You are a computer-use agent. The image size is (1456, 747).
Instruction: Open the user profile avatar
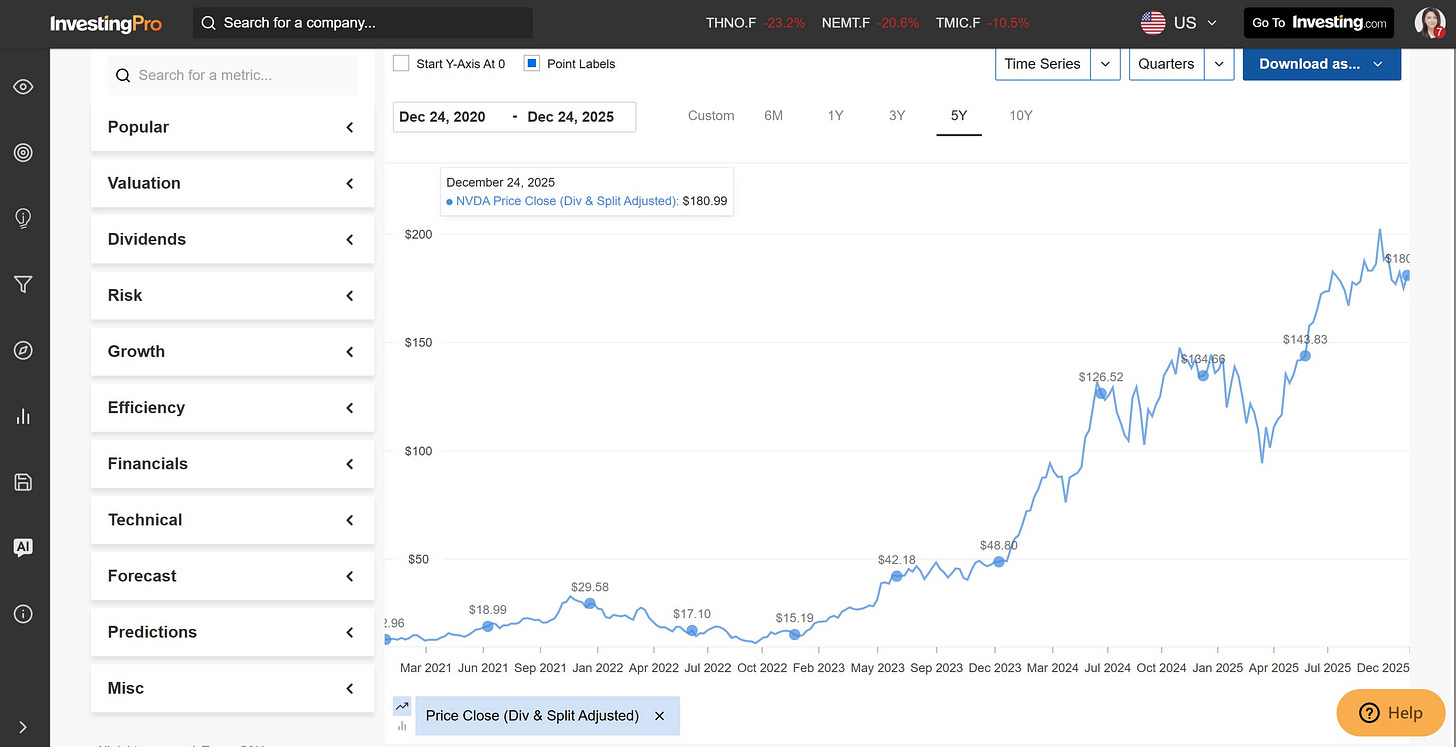click(x=1428, y=22)
